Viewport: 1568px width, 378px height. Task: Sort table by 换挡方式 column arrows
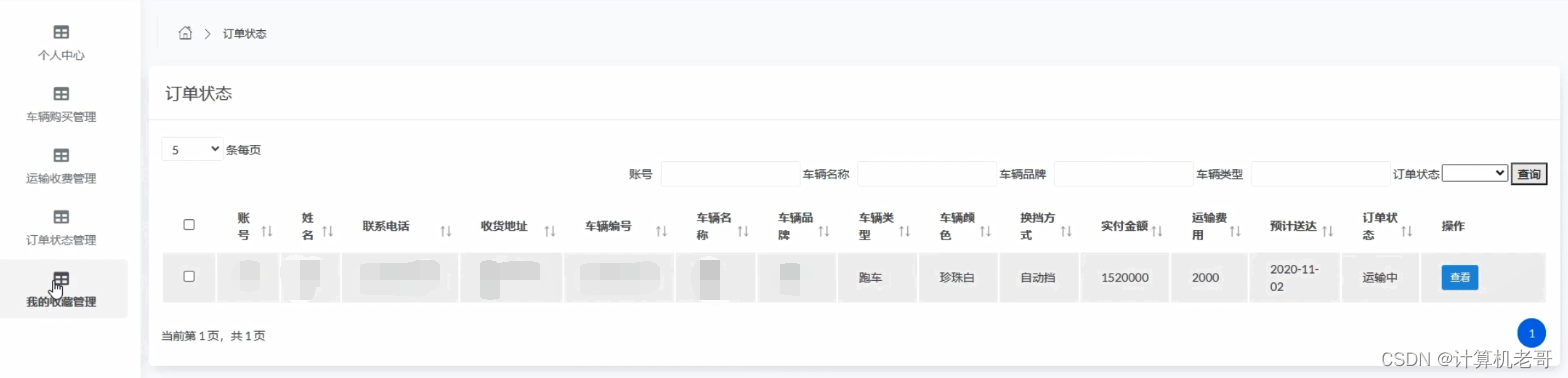coord(1066,231)
